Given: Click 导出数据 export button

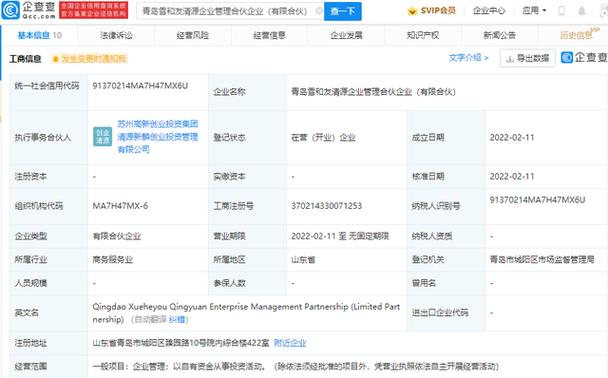Looking at the screenshot, I should (x=528, y=58).
